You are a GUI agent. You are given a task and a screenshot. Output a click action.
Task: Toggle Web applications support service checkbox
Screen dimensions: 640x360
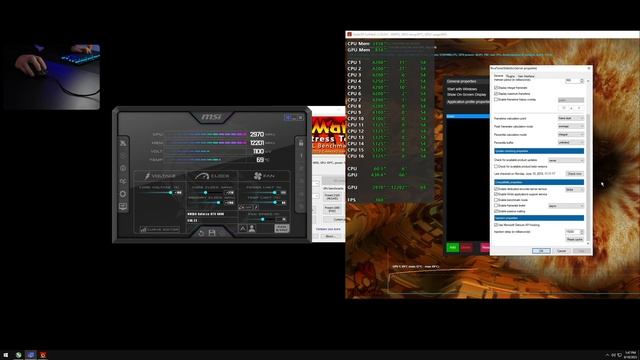(496, 194)
